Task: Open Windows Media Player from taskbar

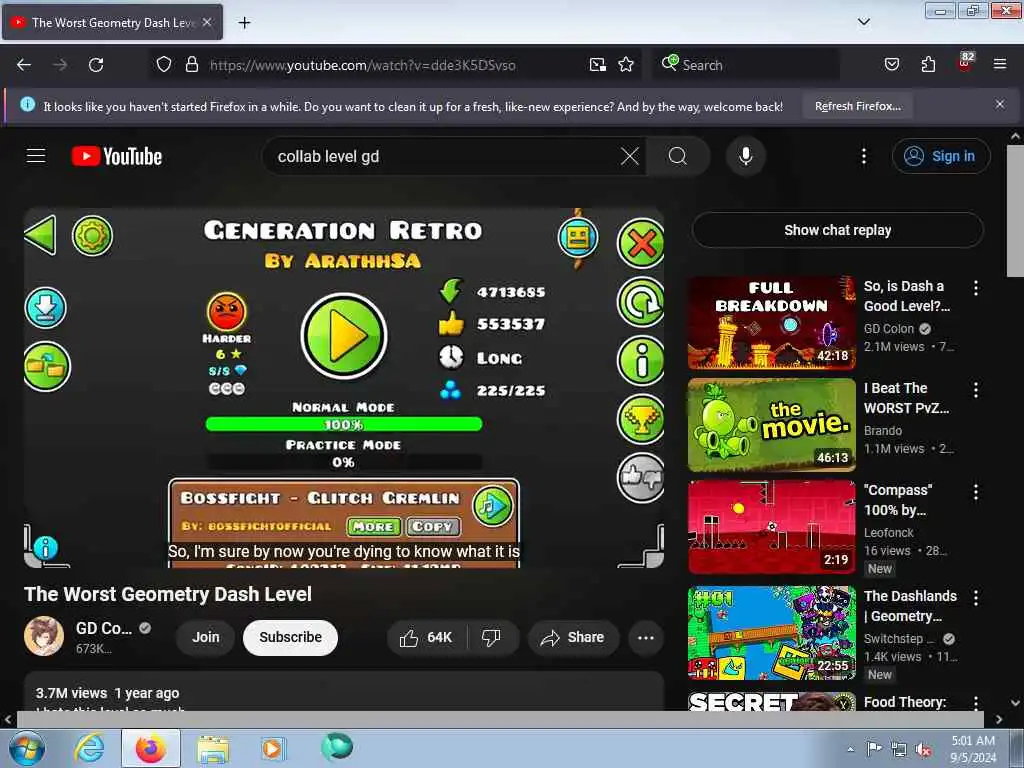Action: [x=272, y=748]
